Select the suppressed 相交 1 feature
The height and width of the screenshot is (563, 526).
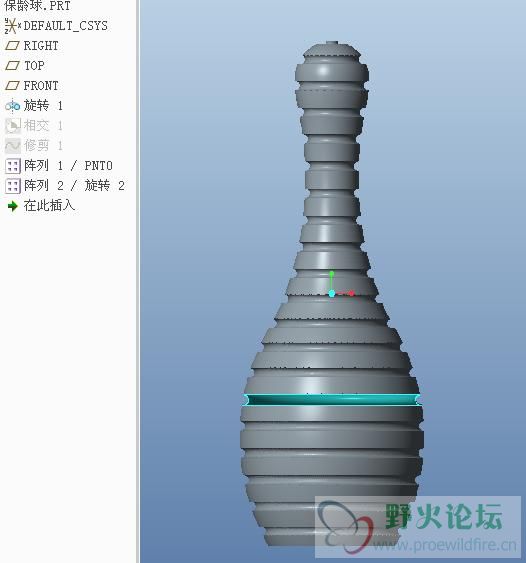[x=43, y=126]
